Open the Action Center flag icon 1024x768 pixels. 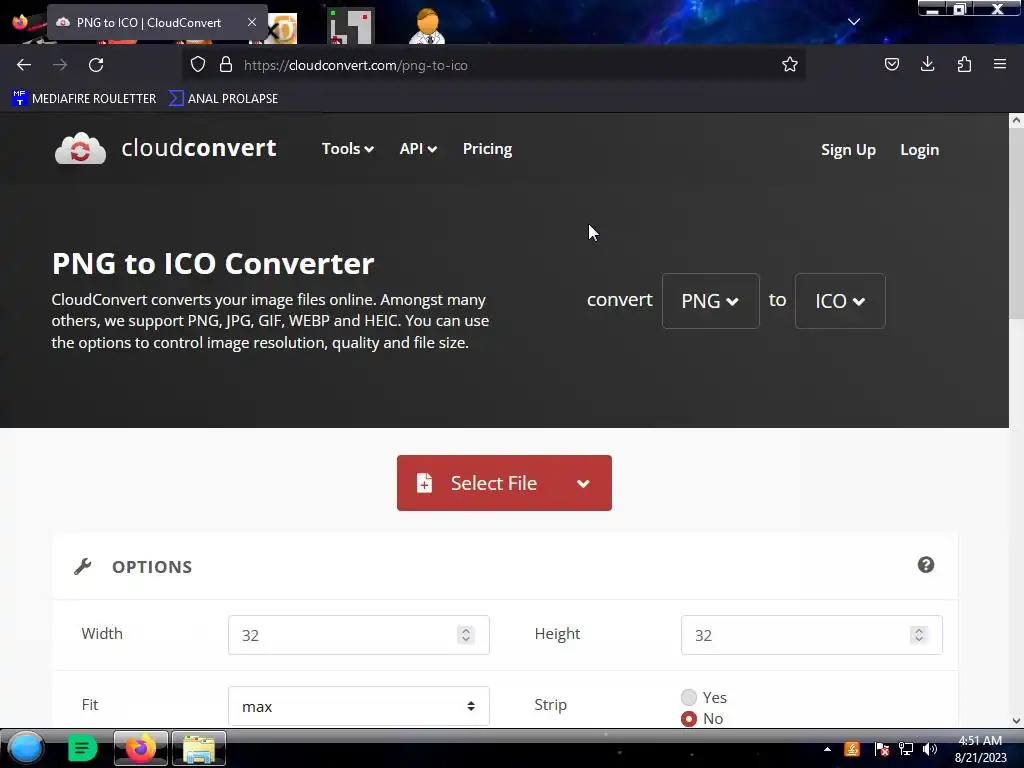pos(881,749)
